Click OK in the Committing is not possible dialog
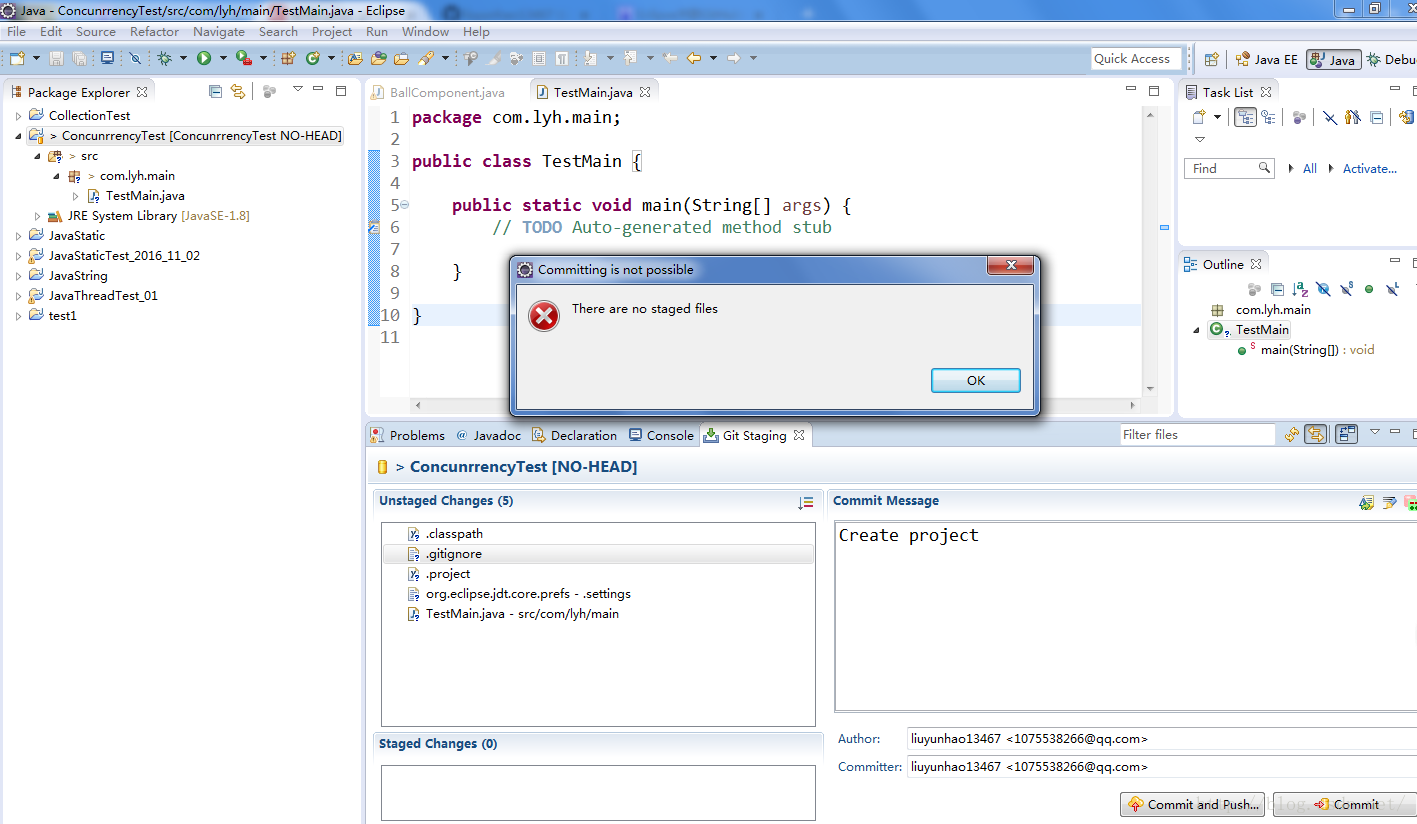Viewport: 1417px width, 824px height. coord(976,380)
